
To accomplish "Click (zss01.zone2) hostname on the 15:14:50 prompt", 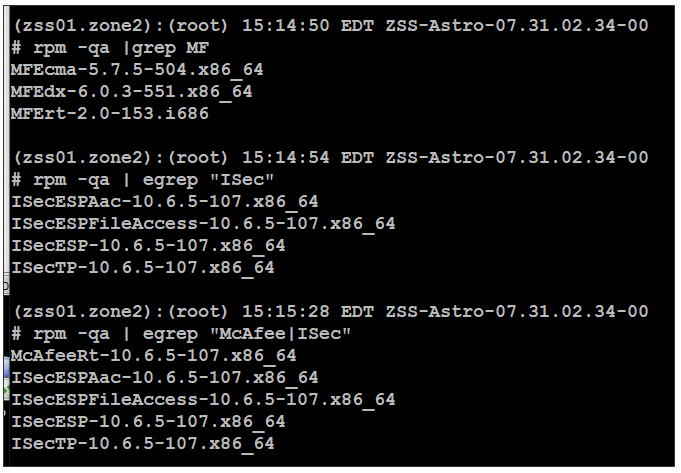I will pos(82,26).
